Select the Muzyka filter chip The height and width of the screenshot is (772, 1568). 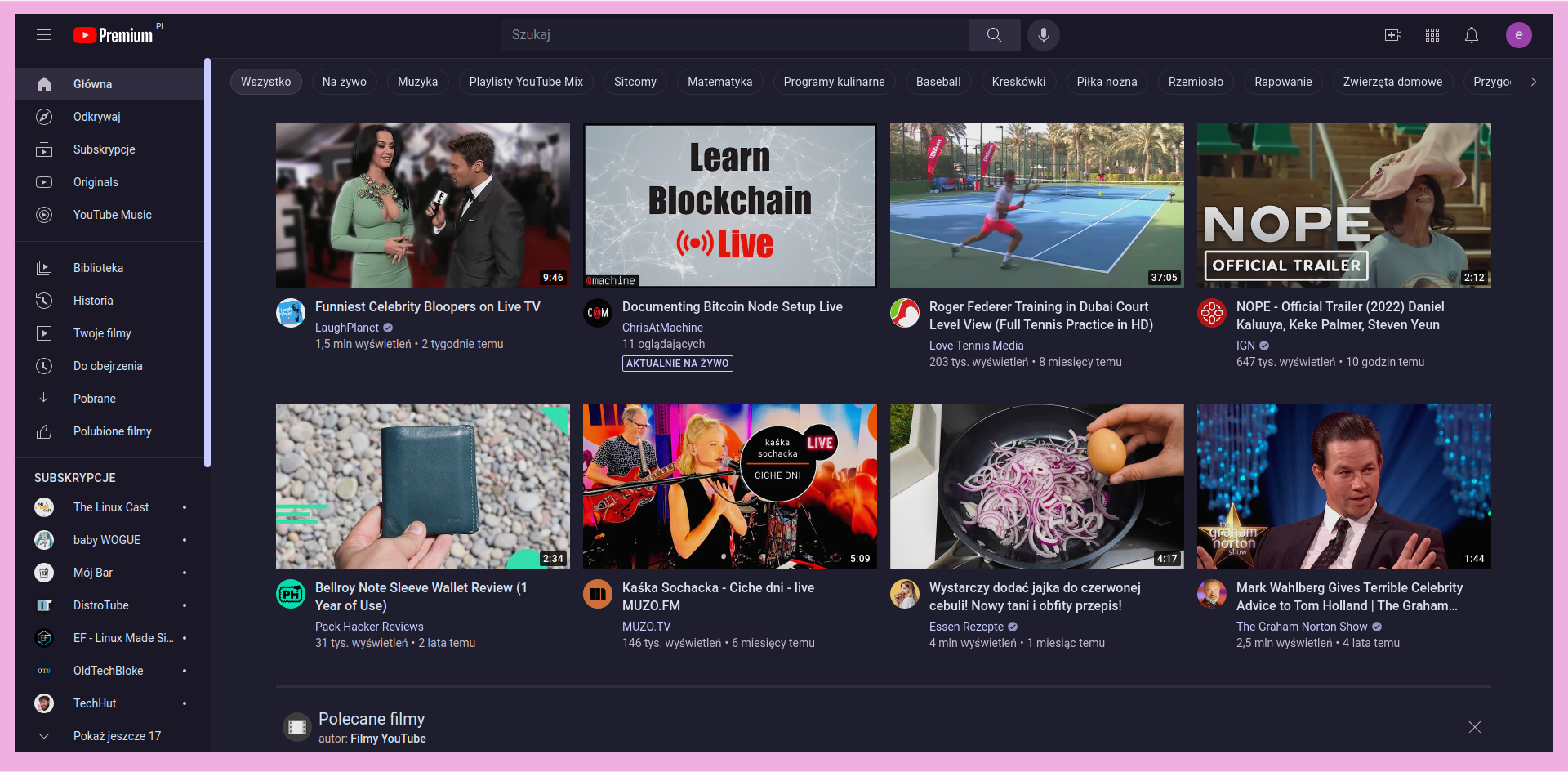417,82
